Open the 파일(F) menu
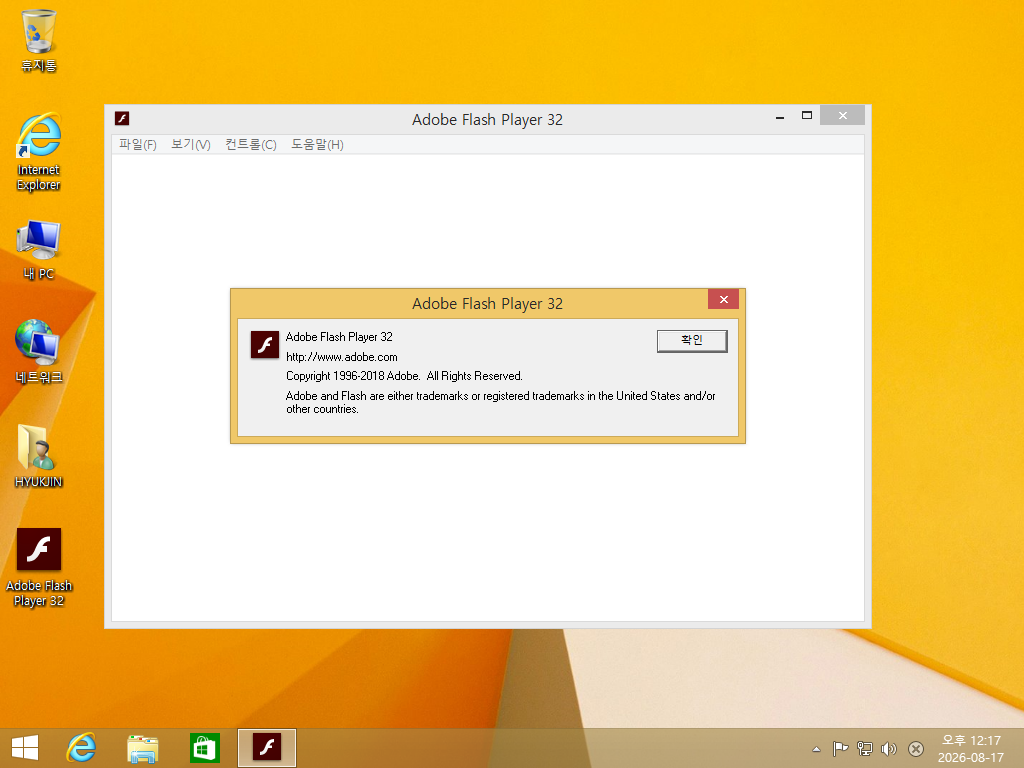Image resolution: width=1024 pixels, height=768 pixels. (x=138, y=144)
